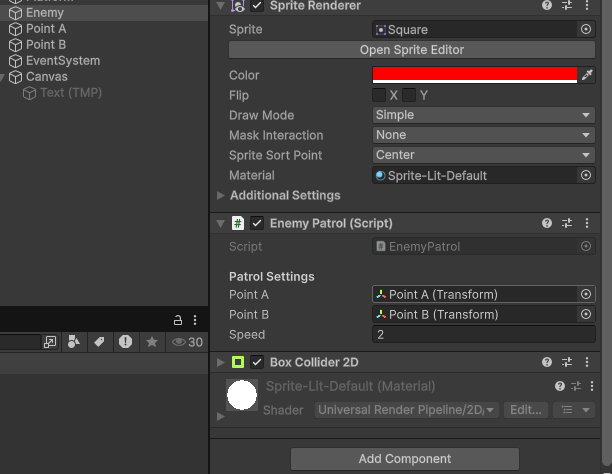Click the shader Edit... button
This screenshot has height=474, width=612.
526,410
